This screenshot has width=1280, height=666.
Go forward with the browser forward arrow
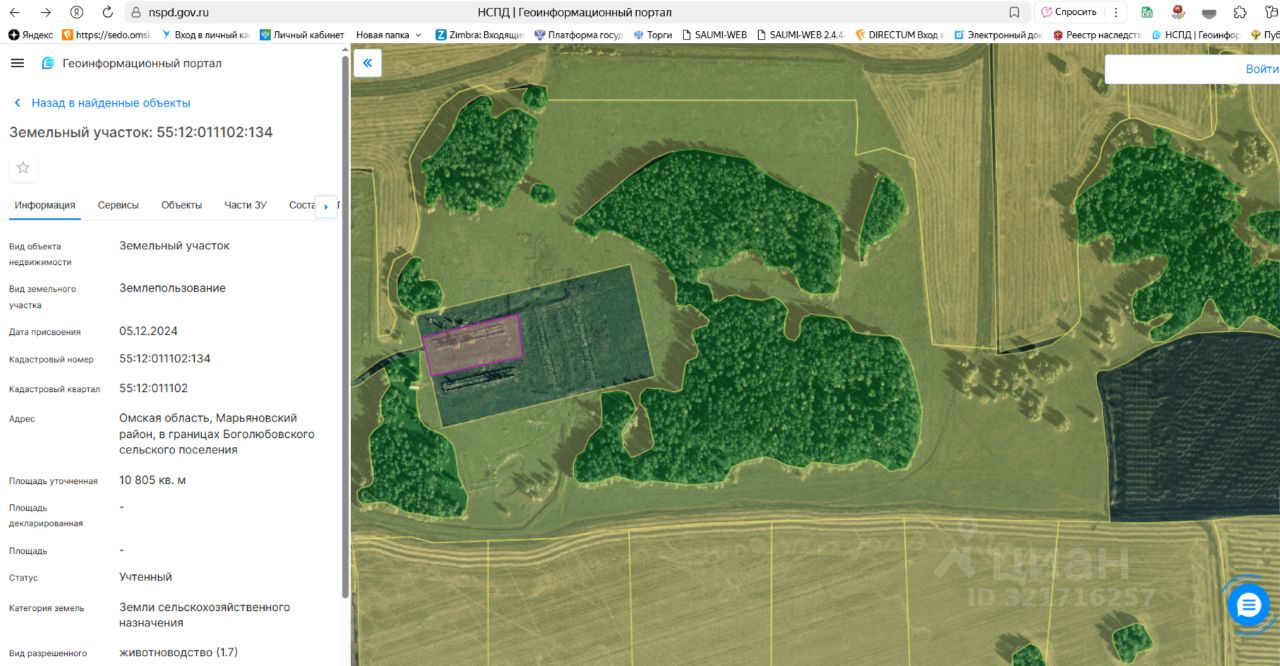46,12
